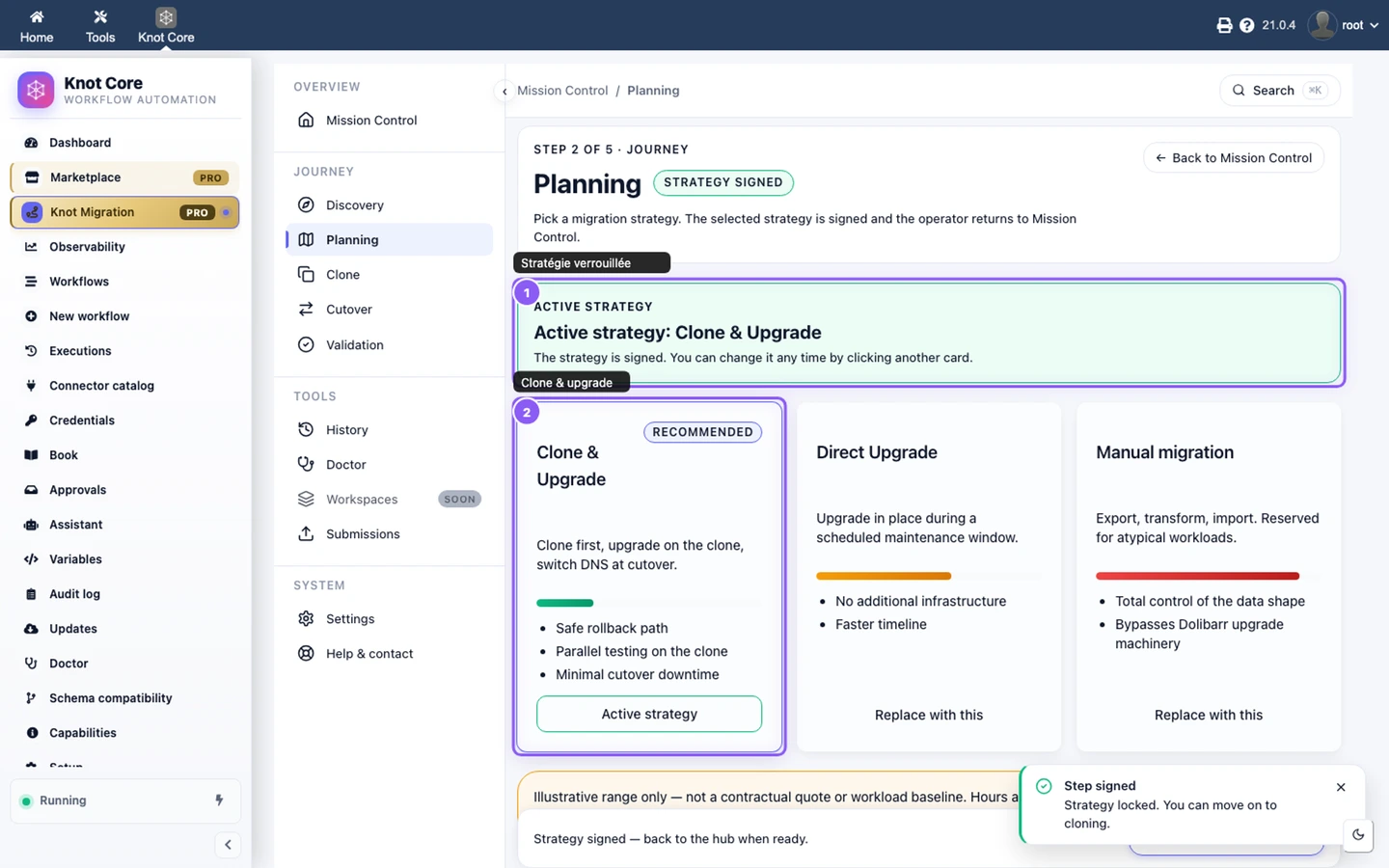This screenshot has width=1389, height=868.
Task: Open Discovery compass icon in Journey
Action: (x=306, y=204)
